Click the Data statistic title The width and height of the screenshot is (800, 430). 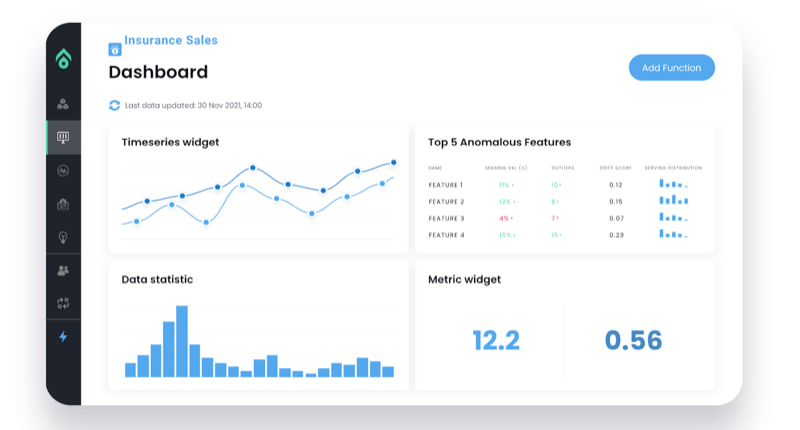click(x=157, y=280)
